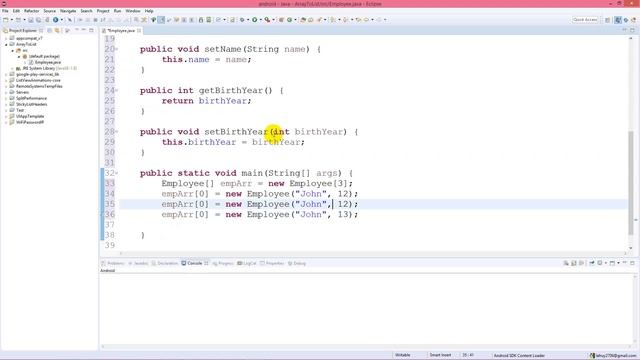Open the Source menu
640x360 pixels.
pos(49,11)
